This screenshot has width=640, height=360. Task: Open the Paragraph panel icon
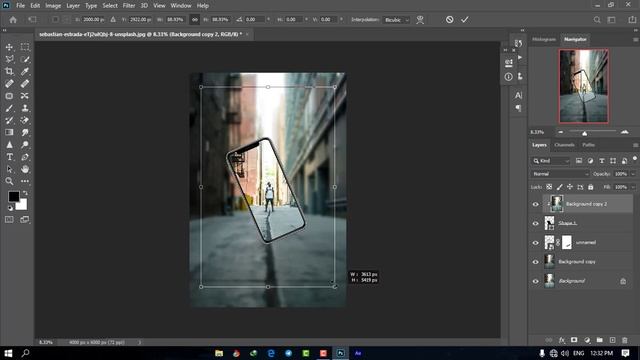(518, 108)
